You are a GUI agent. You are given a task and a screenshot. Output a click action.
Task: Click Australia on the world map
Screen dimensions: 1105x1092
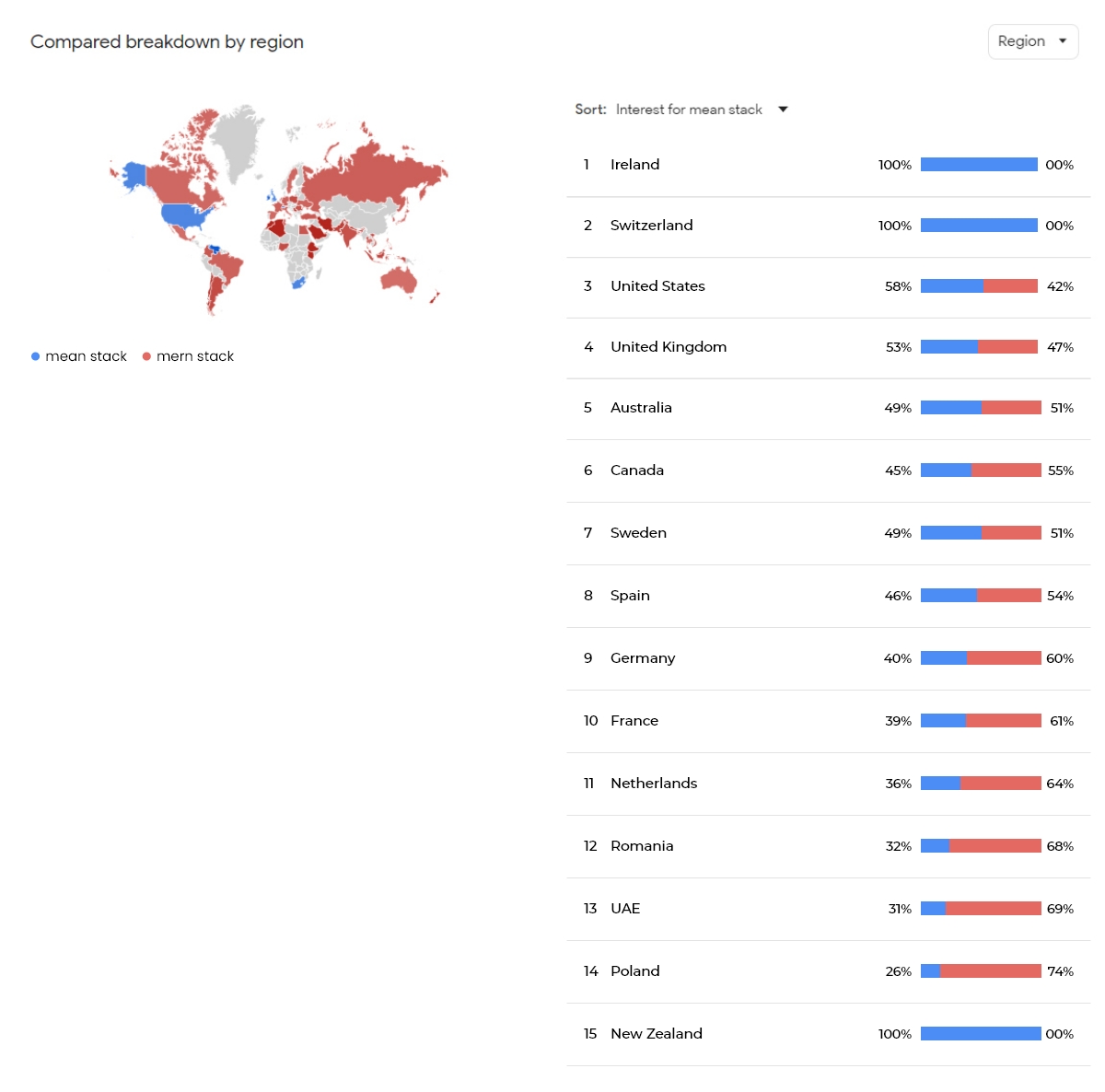(x=399, y=278)
